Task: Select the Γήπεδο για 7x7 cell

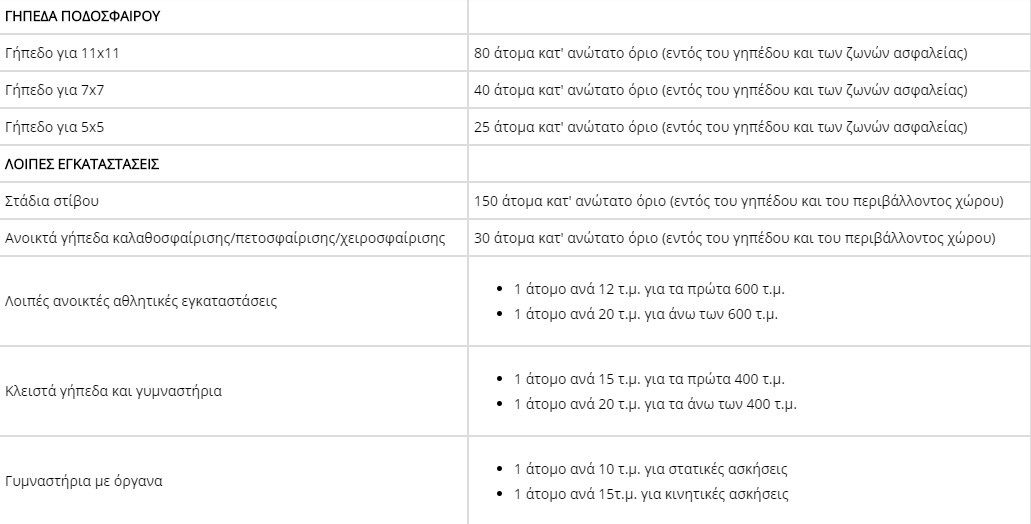Action: [x=233, y=90]
